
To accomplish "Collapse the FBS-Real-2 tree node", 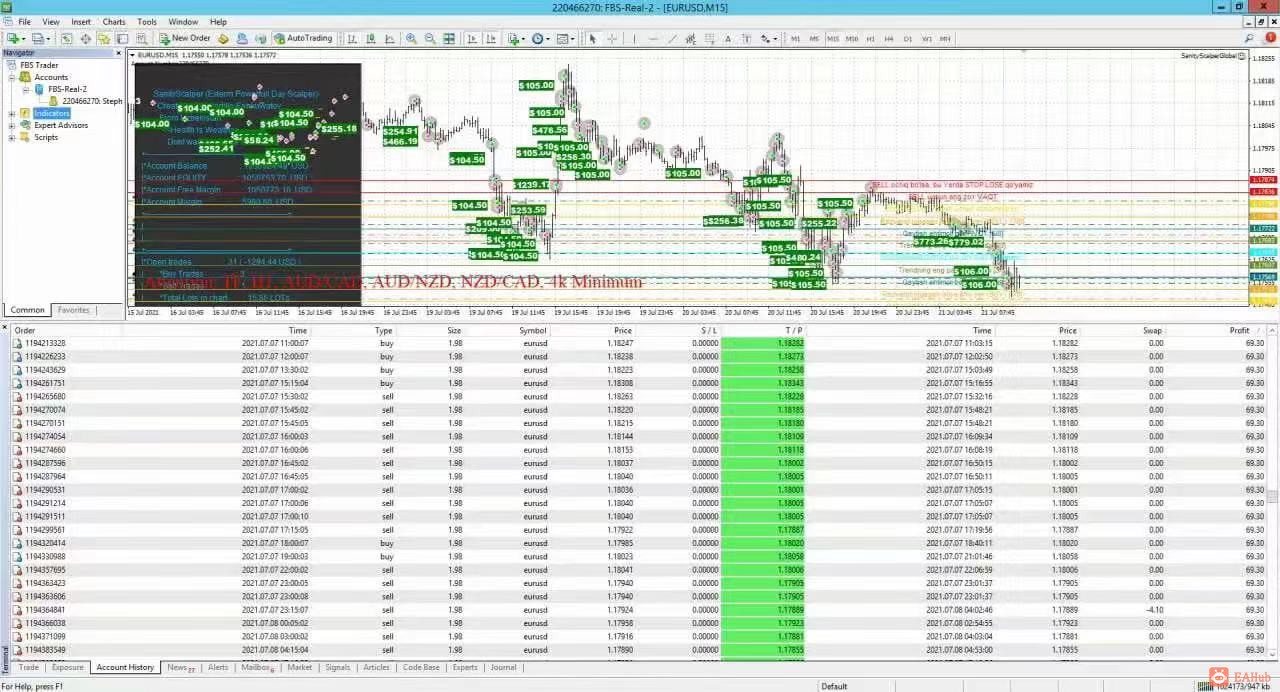I will 26,89.
